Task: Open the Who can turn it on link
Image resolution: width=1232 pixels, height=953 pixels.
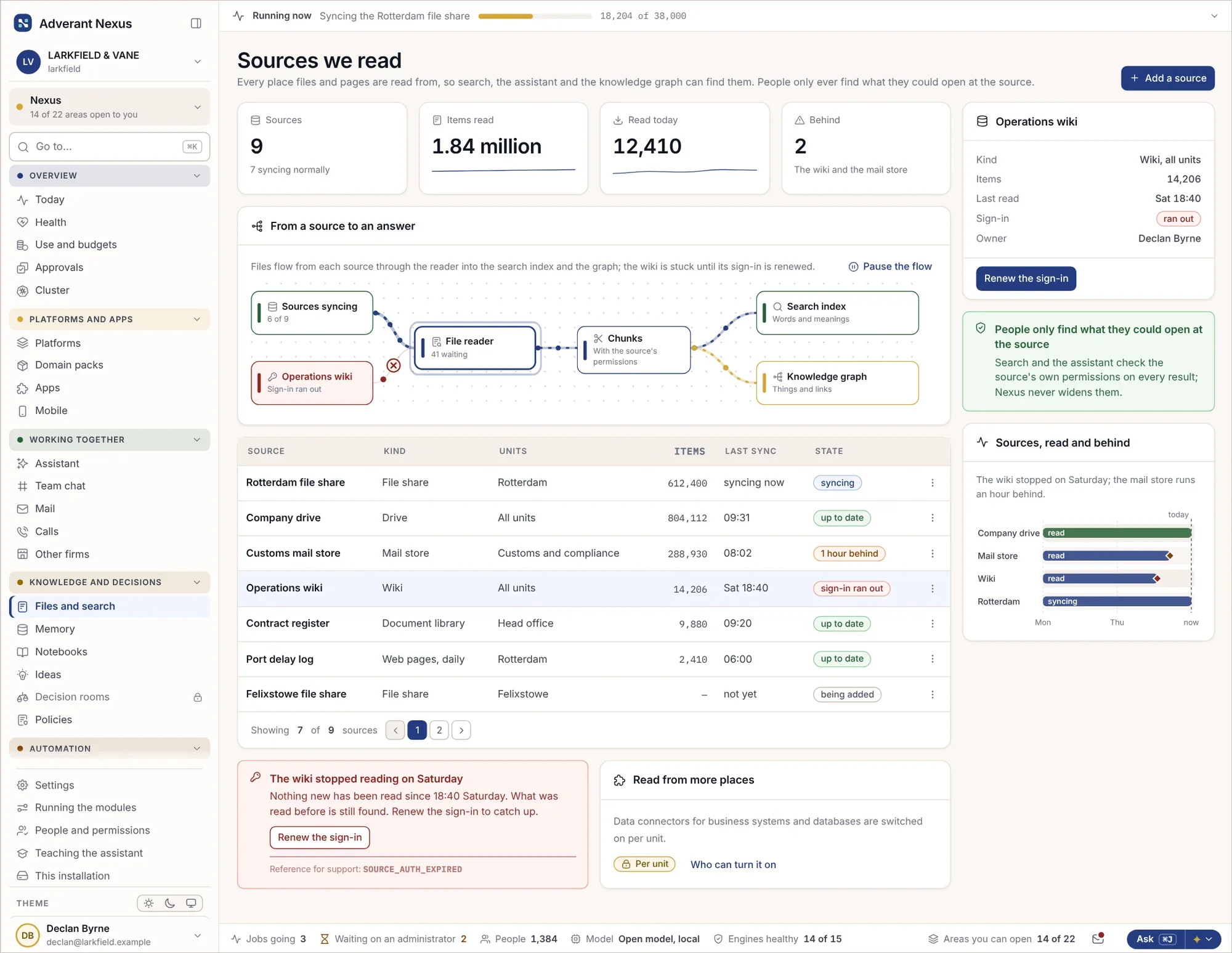Action: tap(733, 864)
